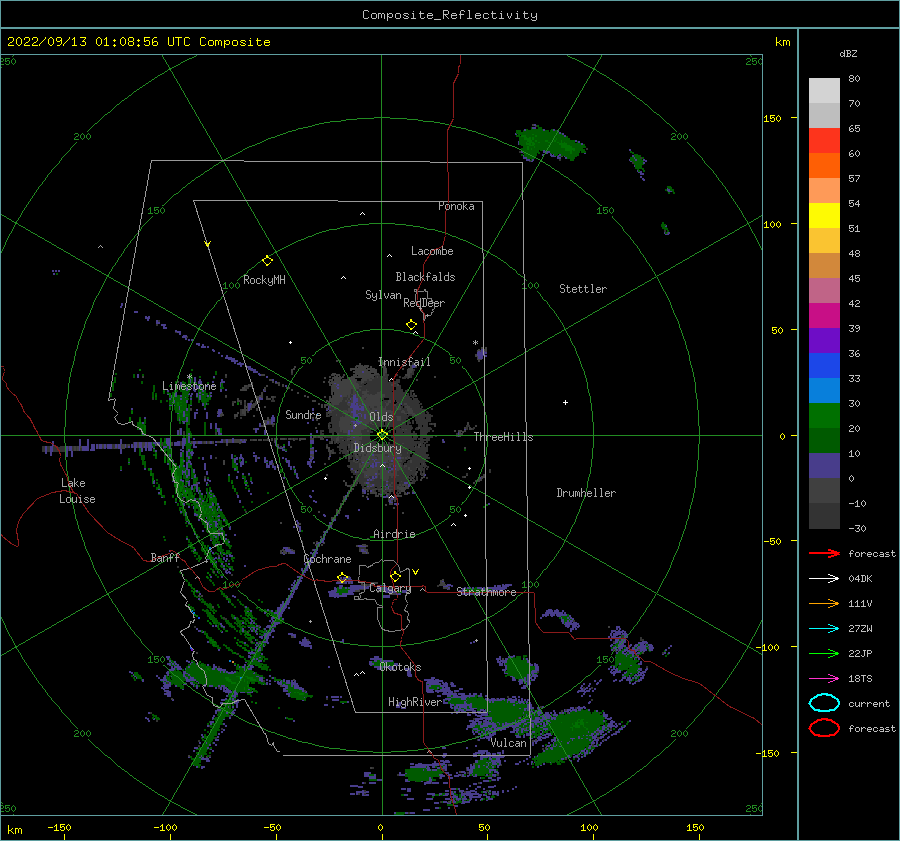The height and width of the screenshot is (841, 900).
Task: Click the Okotoks label
Action: coord(401,667)
